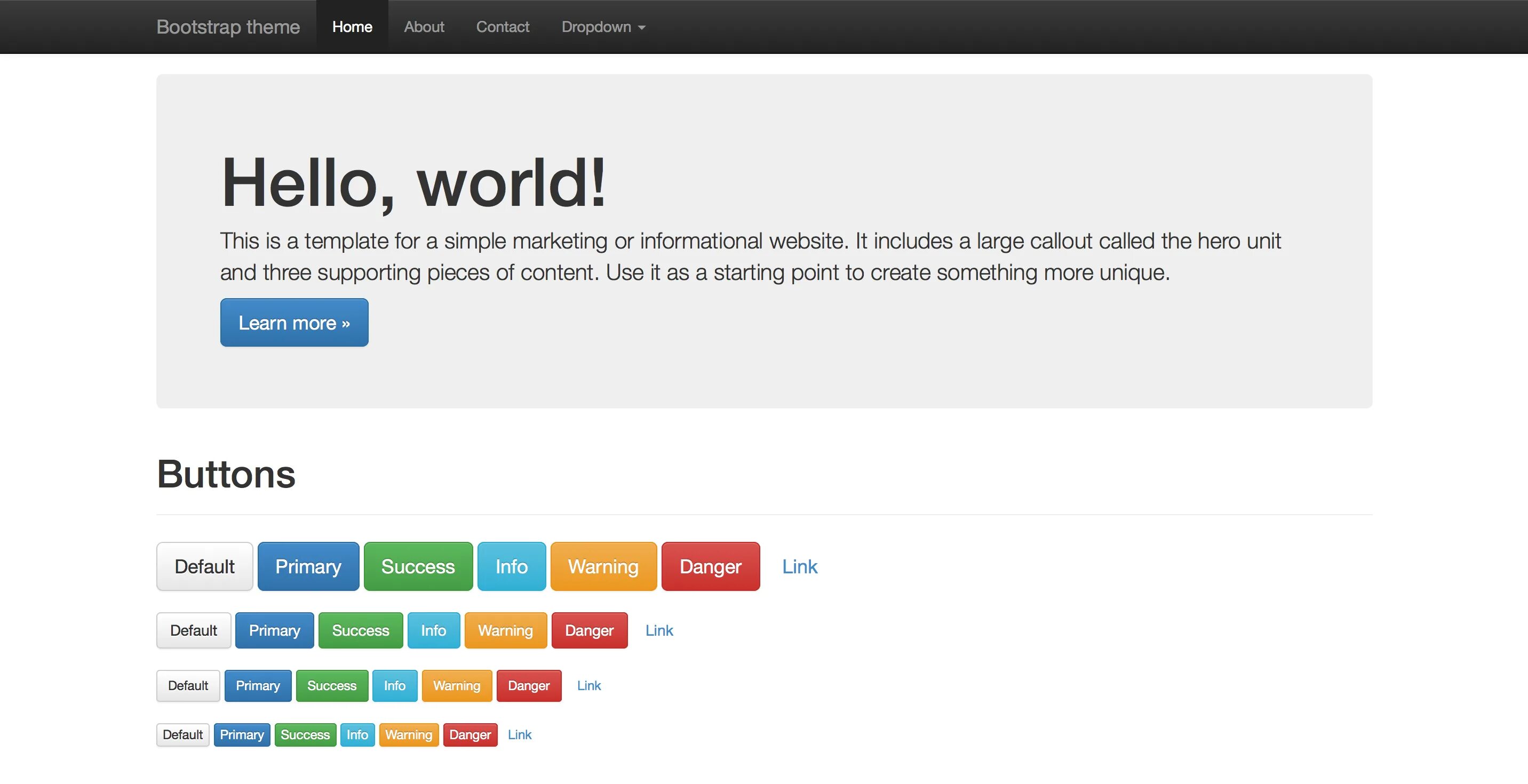This screenshot has width=1528, height=784.
Task: Click the Link in second button row
Action: [659, 630]
